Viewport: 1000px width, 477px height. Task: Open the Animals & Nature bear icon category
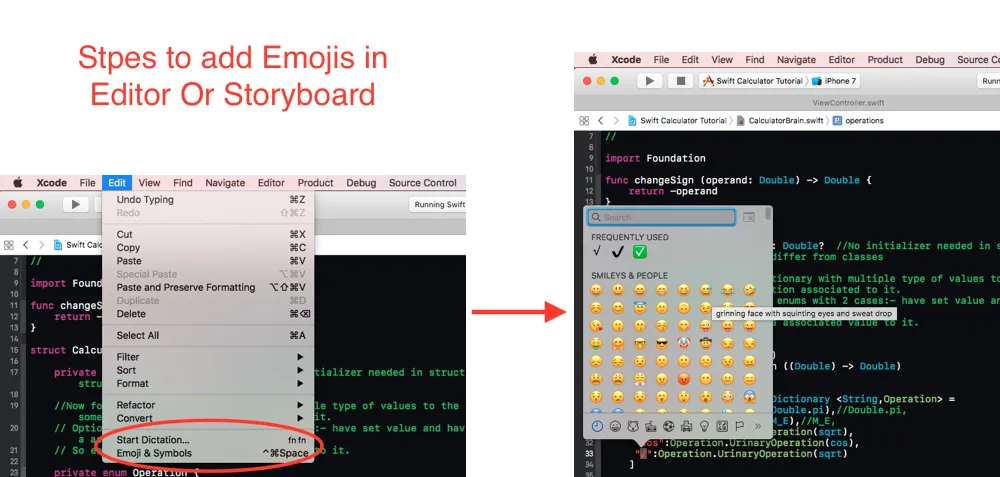[x=633, y=426]
